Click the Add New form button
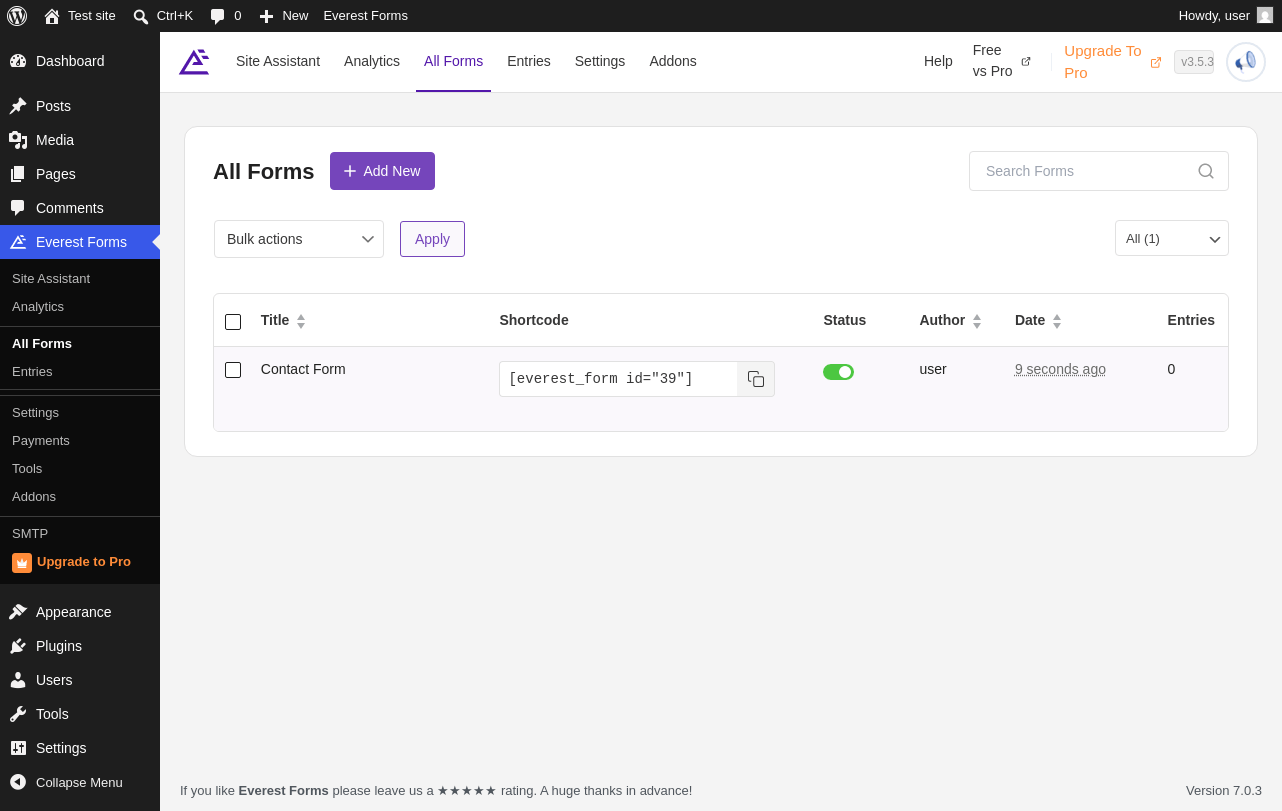The image size is (1282, 811). (382, 171)
